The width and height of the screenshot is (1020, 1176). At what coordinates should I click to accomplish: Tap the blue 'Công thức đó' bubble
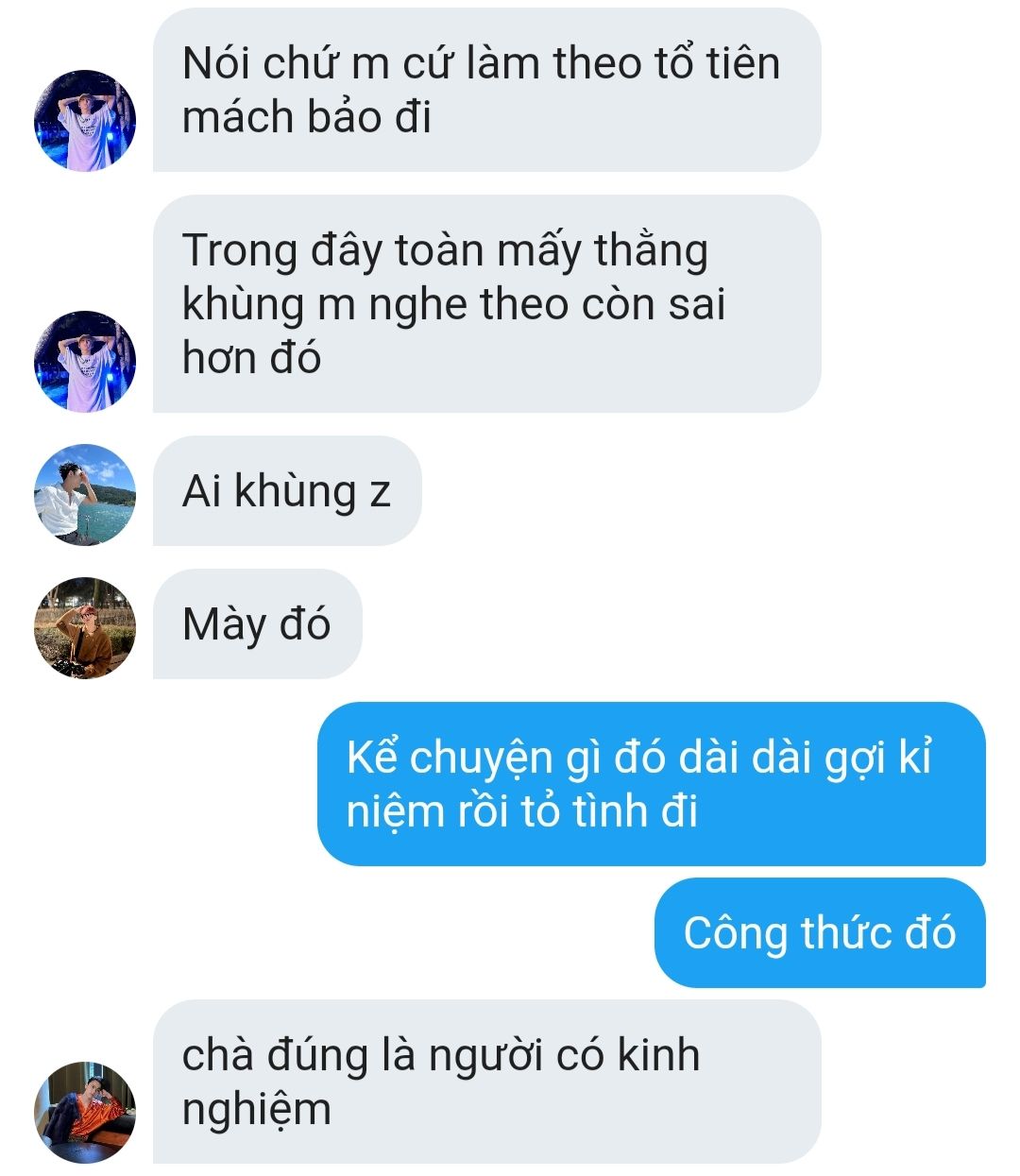(x=820, y=932)
